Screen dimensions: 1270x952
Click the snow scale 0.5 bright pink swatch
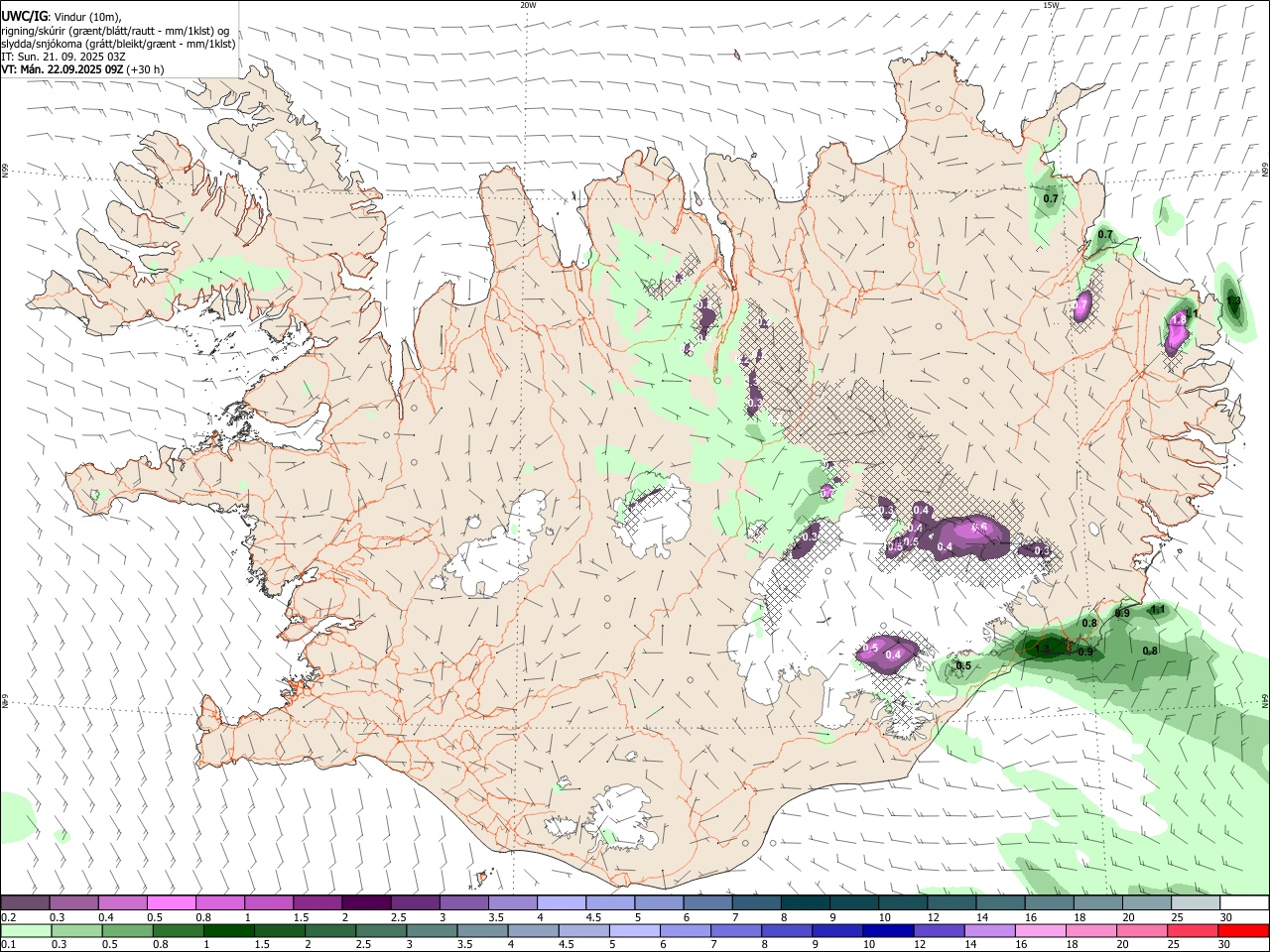pyautogui.click(x=171, y=903)
